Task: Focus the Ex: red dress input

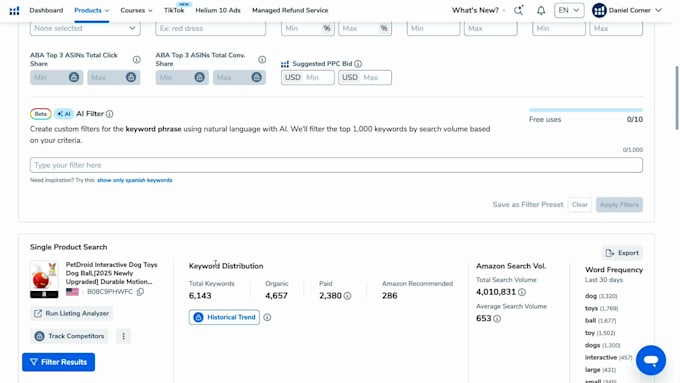Action: tap(211, 28)
